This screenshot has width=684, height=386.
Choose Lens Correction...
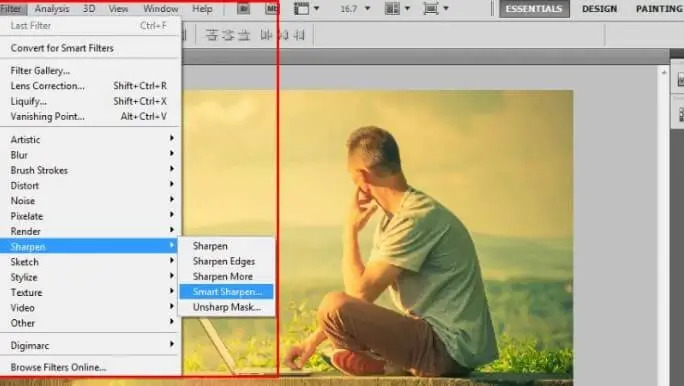tap(90, 86)
